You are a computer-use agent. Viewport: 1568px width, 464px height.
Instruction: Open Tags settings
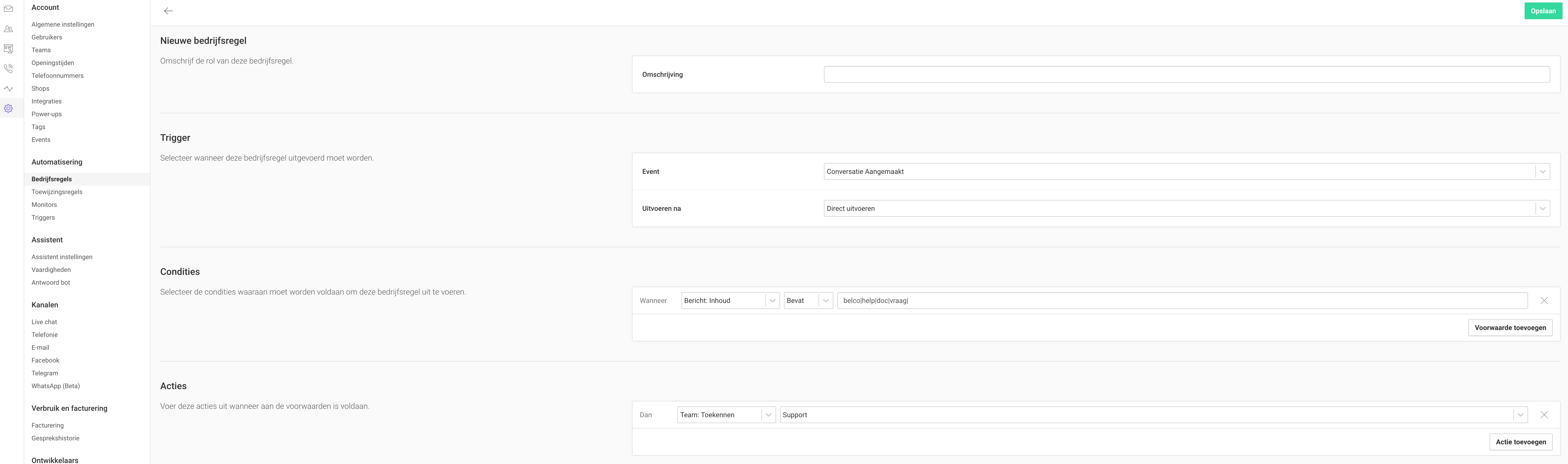pyautogui.click(x=38, y=127)
